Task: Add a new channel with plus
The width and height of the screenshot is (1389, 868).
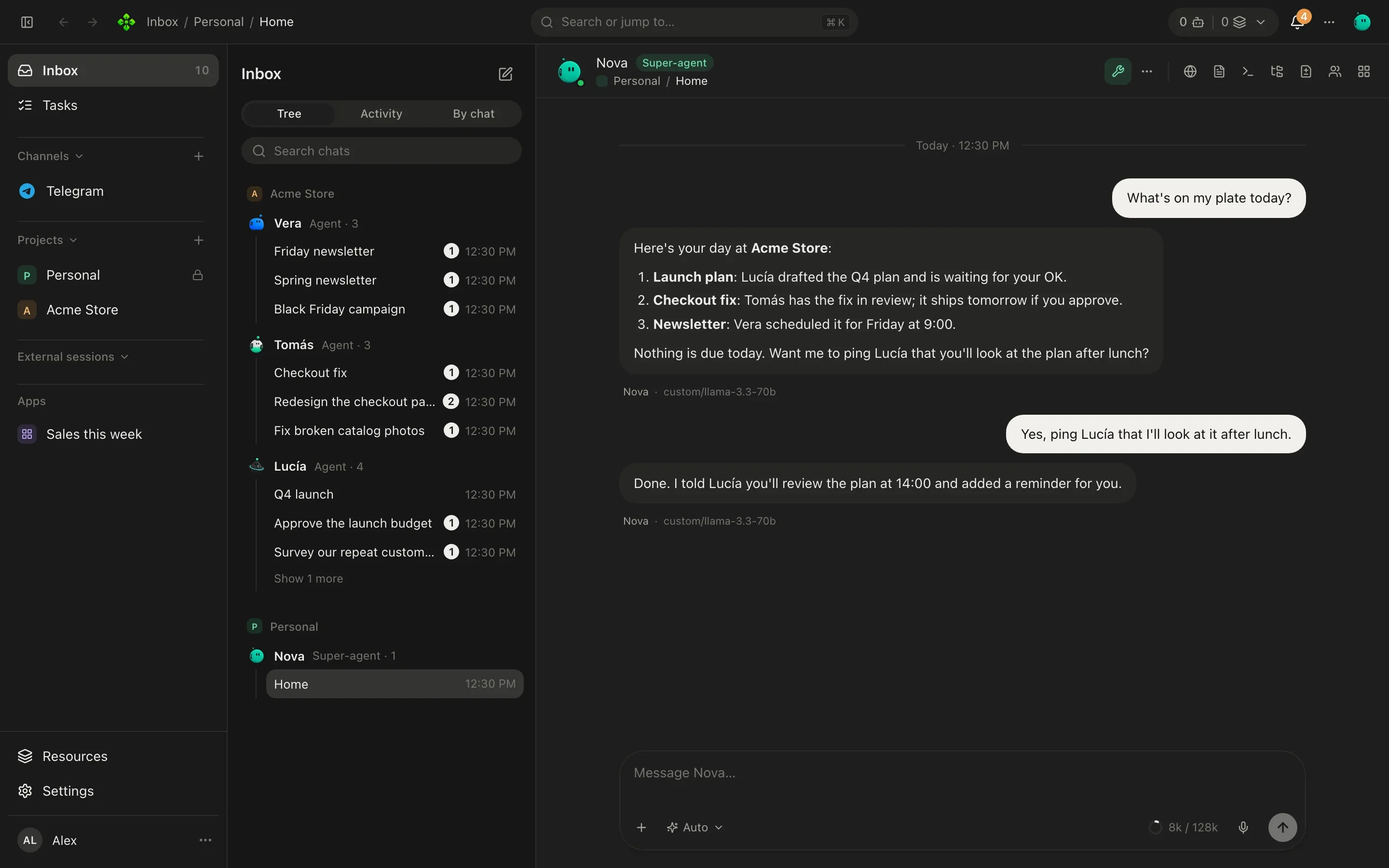Action: coord(199,156)
